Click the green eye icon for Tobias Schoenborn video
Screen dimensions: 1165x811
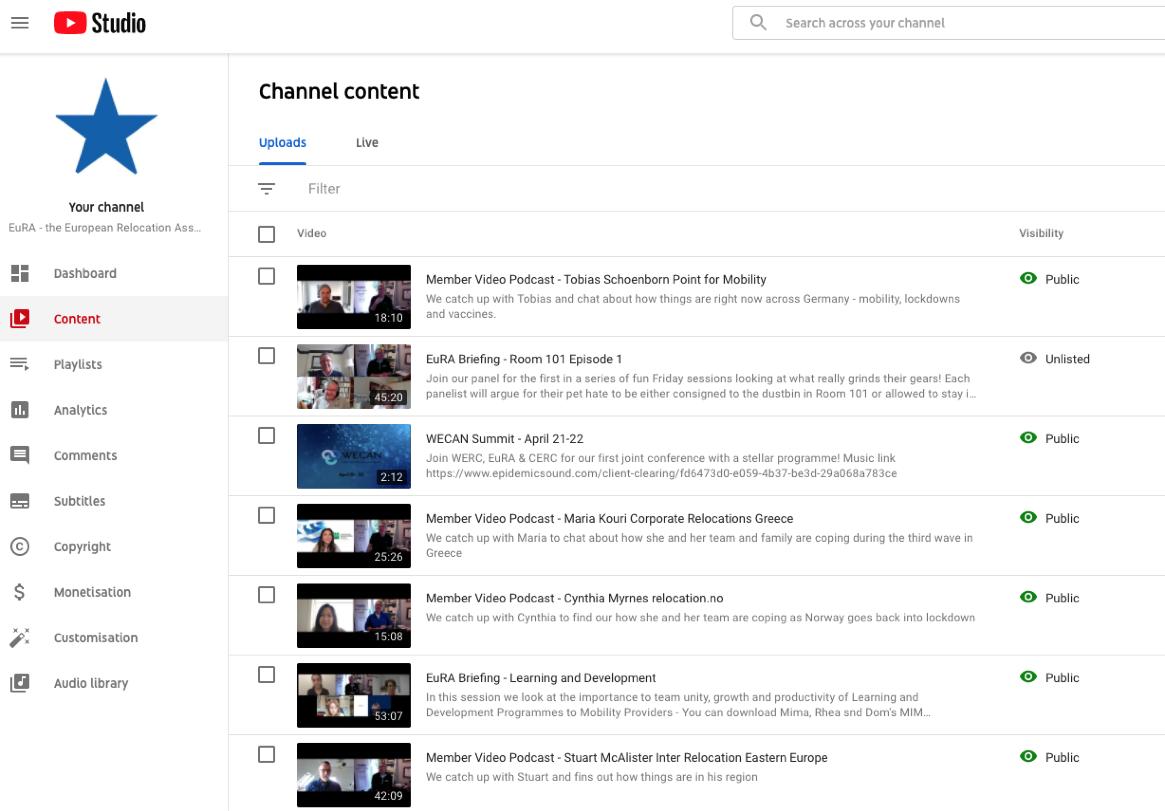click(1028, 279)
